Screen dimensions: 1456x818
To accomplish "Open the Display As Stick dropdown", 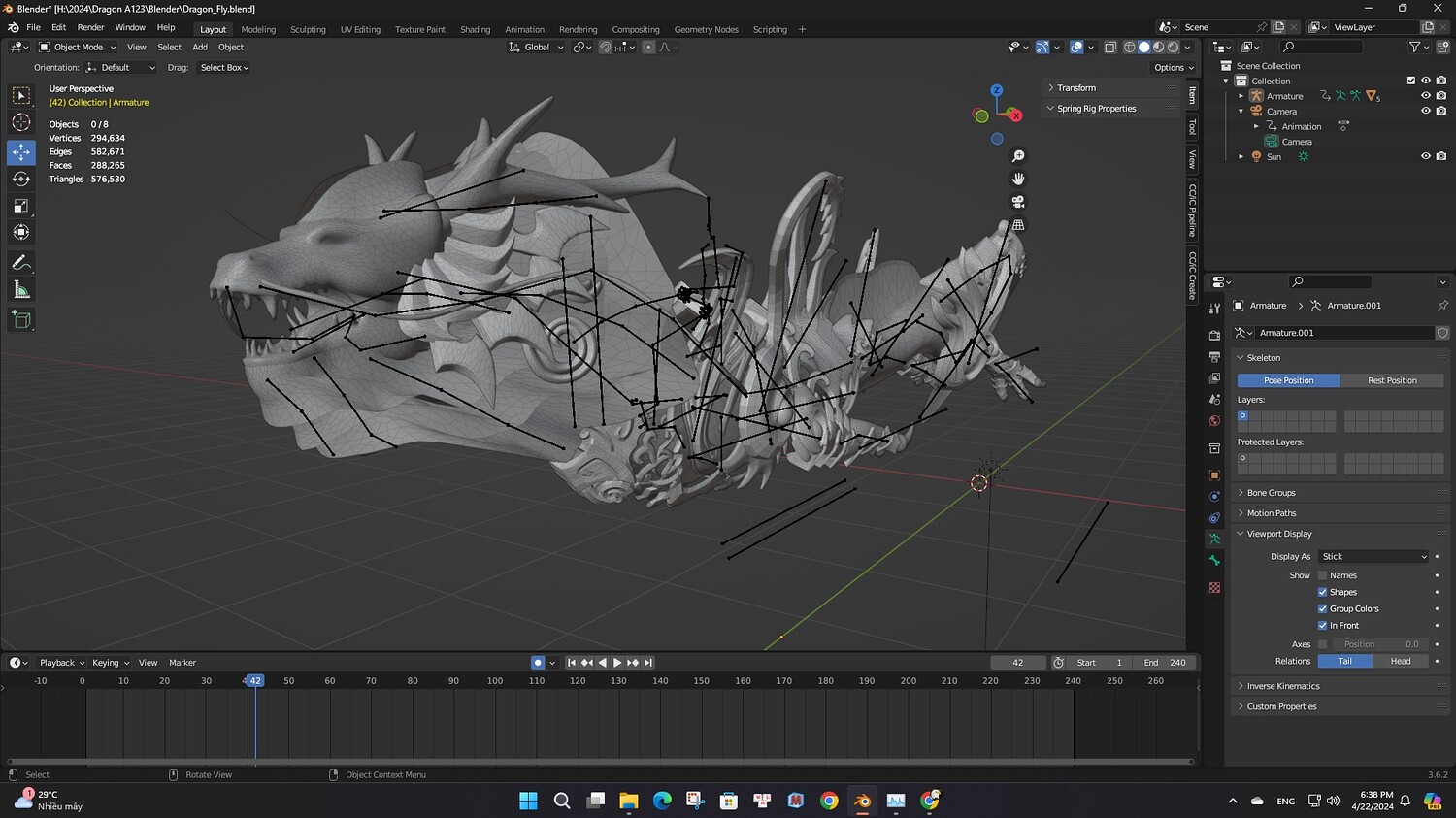I will [x=1373, y=556].
